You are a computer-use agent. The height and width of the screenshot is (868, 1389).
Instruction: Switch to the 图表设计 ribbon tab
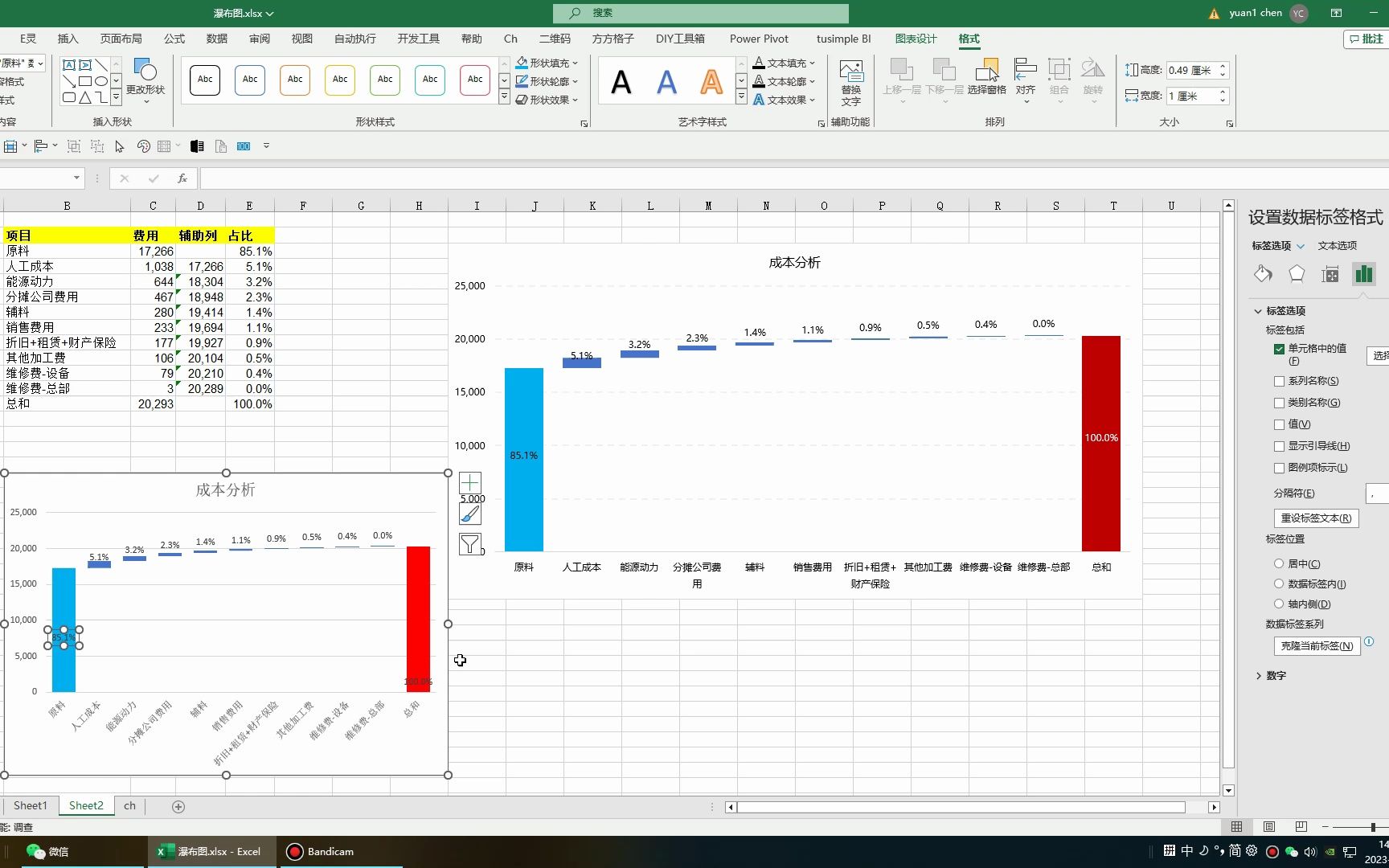tap(916, 38)
